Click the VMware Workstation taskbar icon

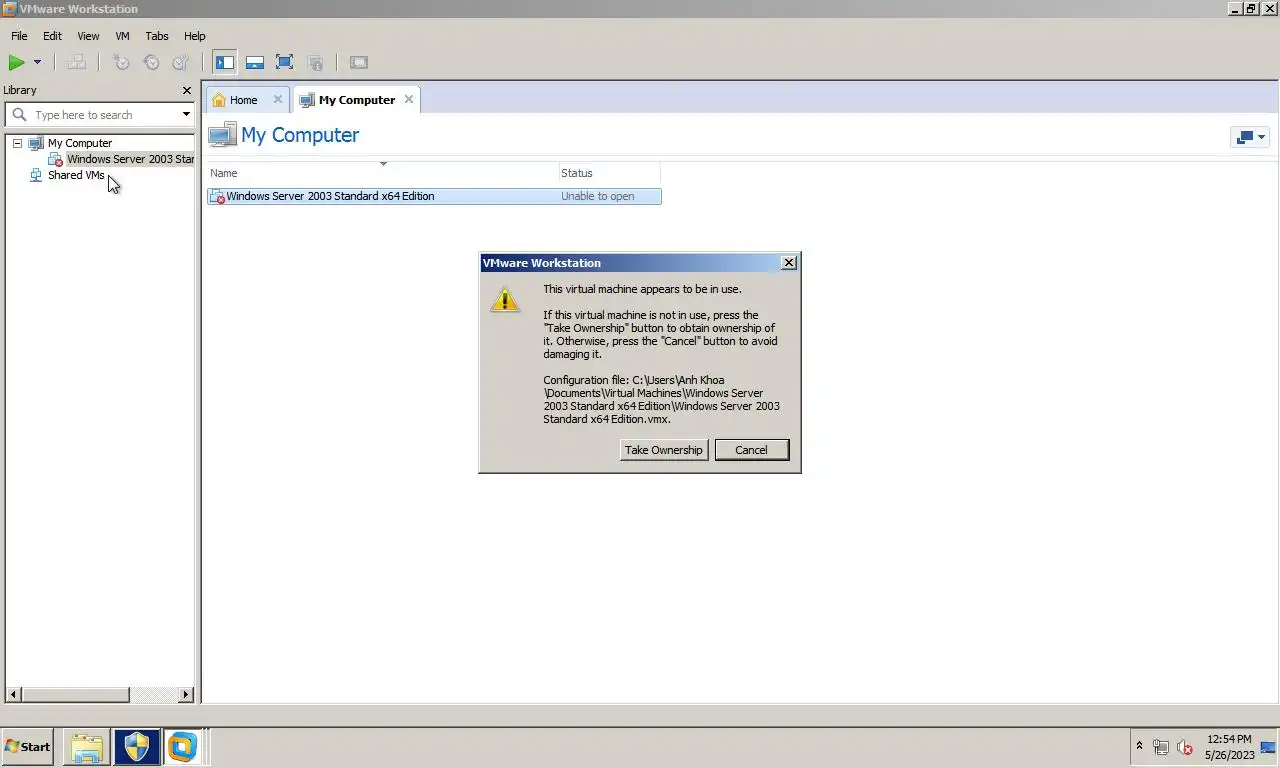(182, 747)
